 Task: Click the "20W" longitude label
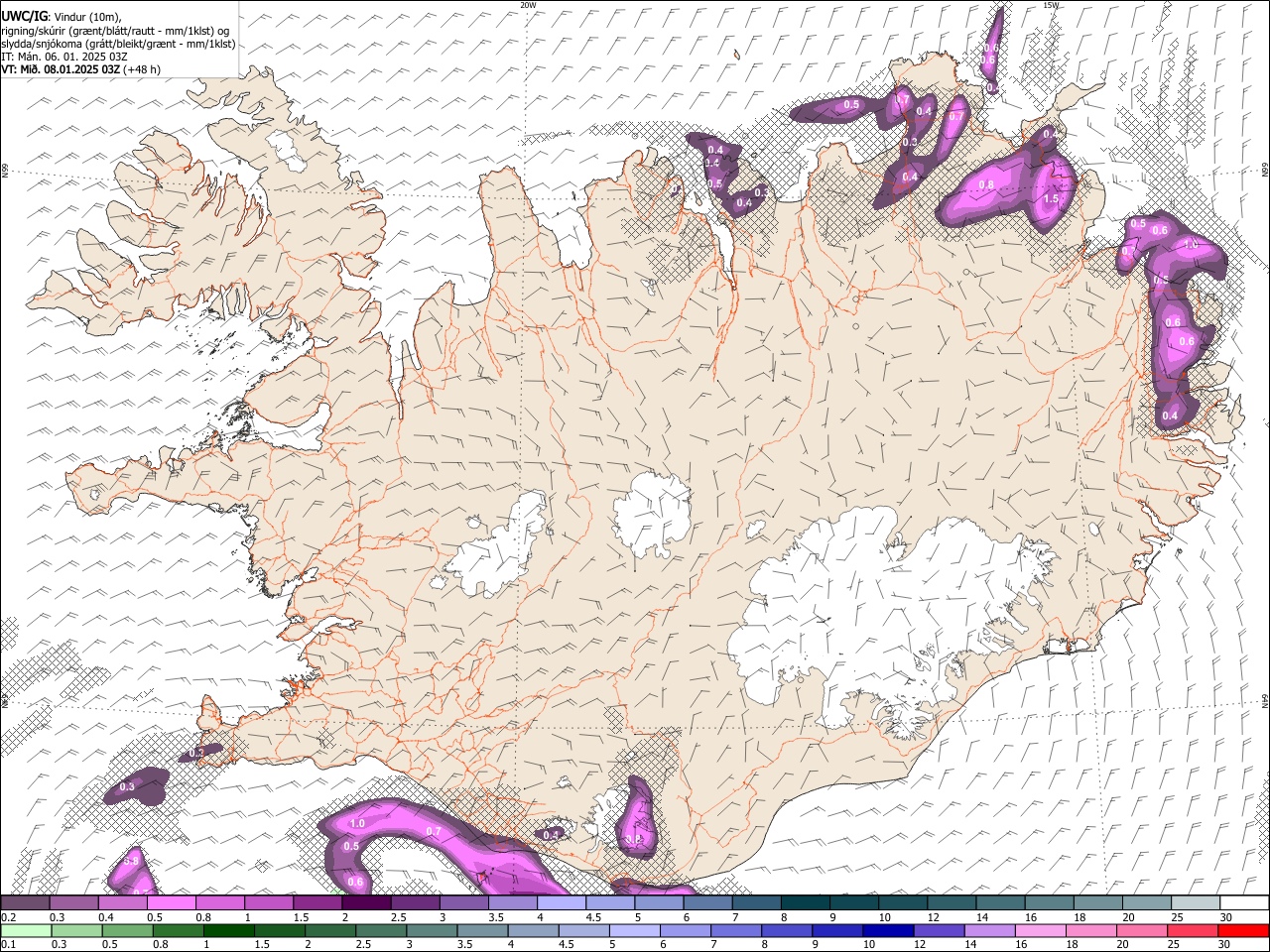pos(528,5)
